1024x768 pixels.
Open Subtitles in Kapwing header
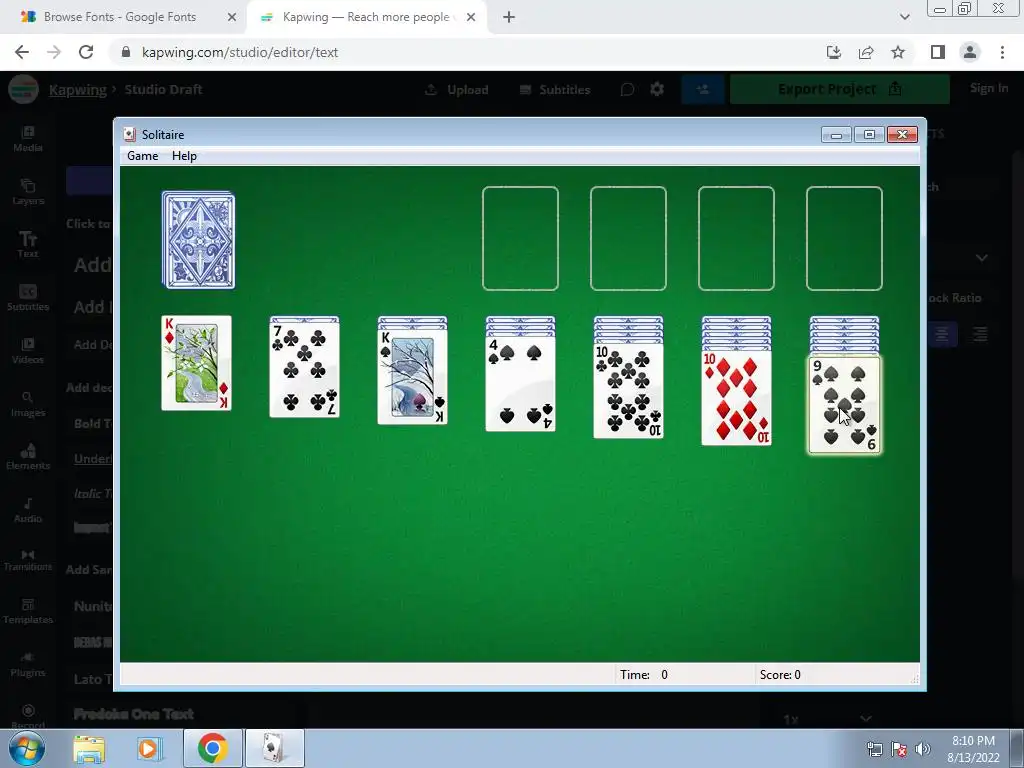(555, 89)
